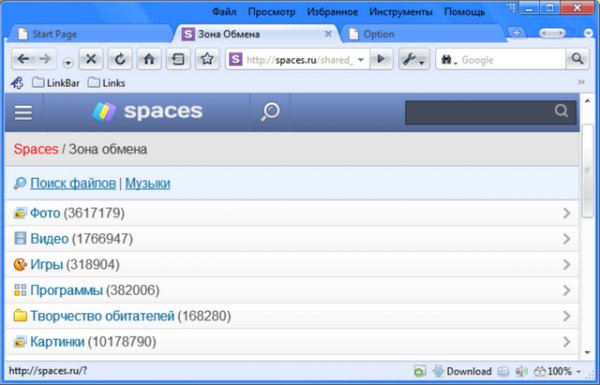This screenshot has height=385, width=600.
Task: Open the Фото category
Action: click(x=292, y=213)
